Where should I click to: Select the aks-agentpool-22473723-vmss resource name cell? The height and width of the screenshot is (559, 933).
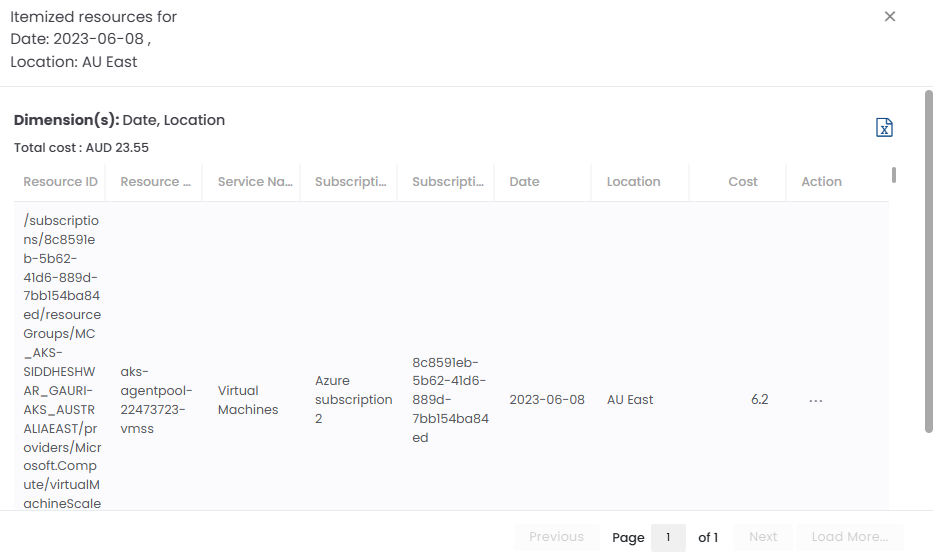click(x=155, y=400)
